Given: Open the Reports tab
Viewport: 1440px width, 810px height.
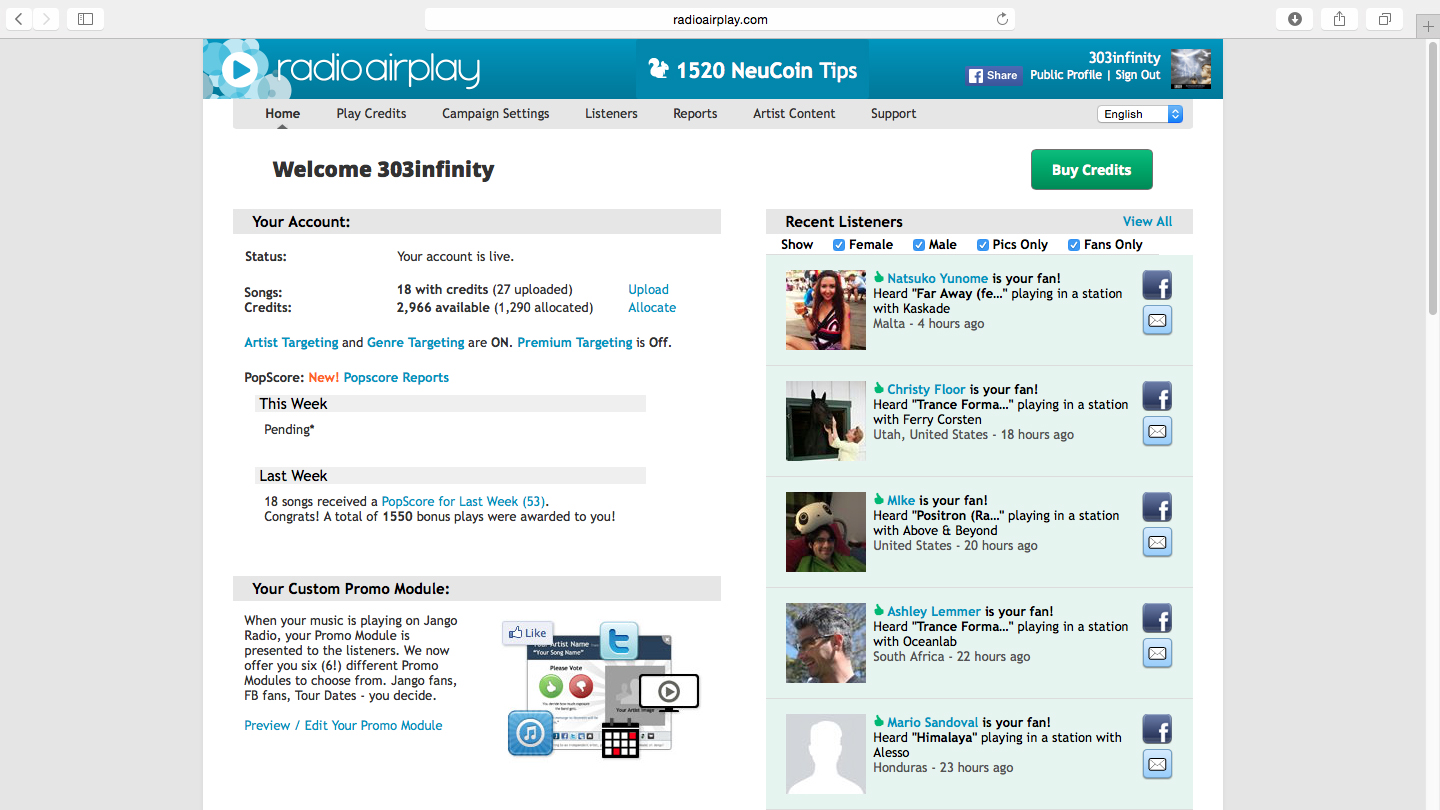Looking at the screenshot, I should [x=695, y=113].
